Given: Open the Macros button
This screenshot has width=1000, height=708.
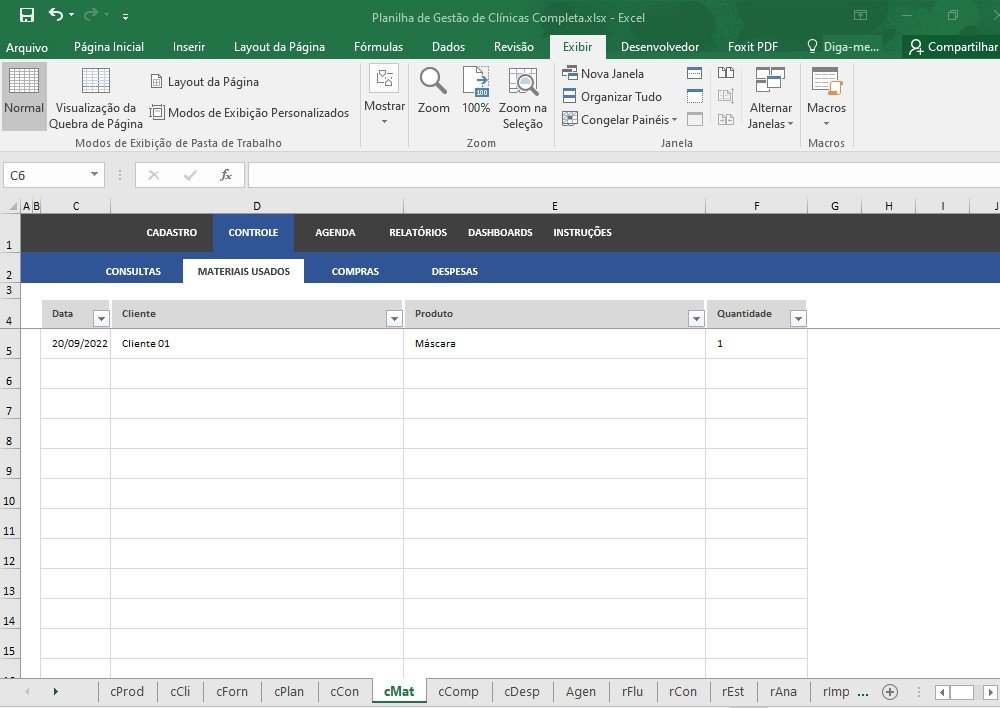Looking at the screenshot, I should 826,98.
